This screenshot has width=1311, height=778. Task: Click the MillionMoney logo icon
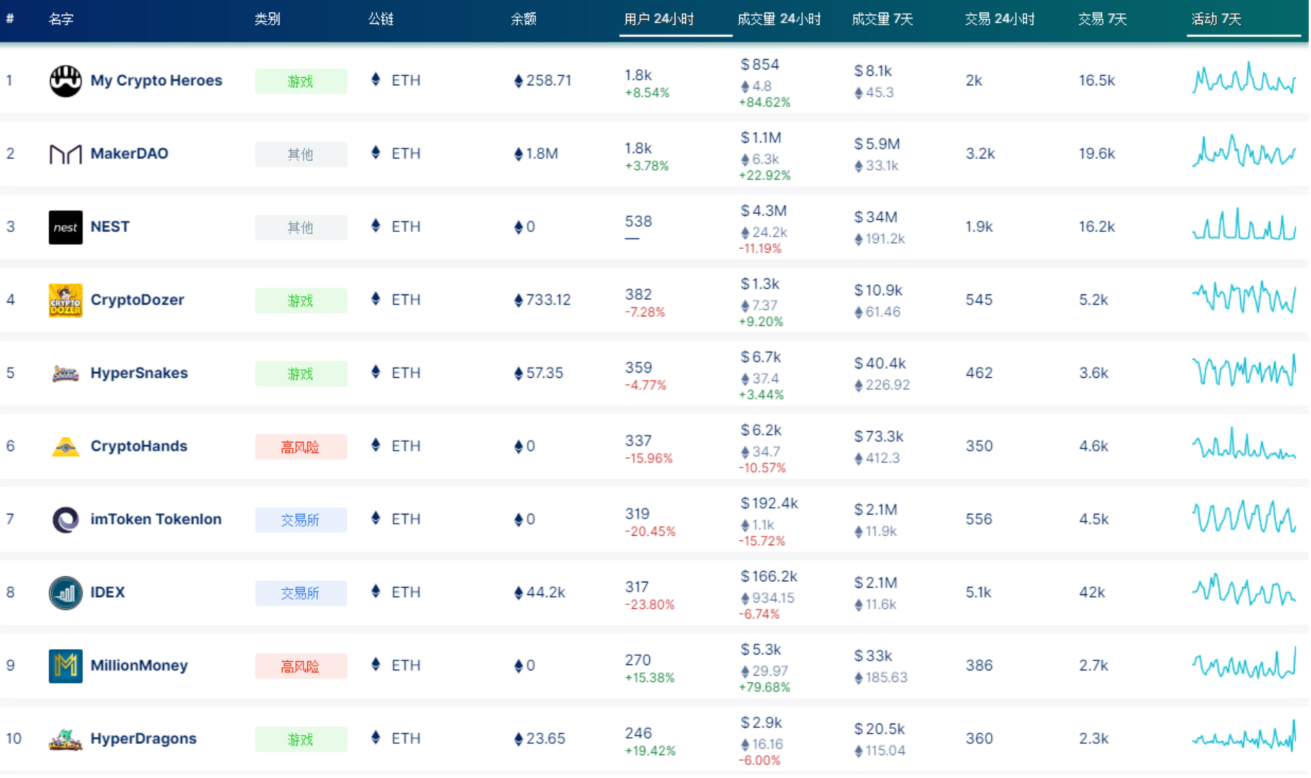pyautogui.click(x=66, y=666)
